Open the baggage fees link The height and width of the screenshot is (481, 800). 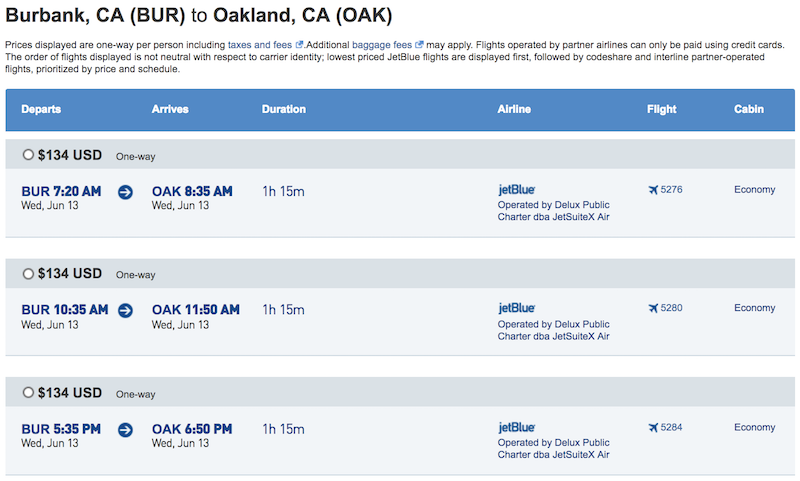tap(382, 45)
